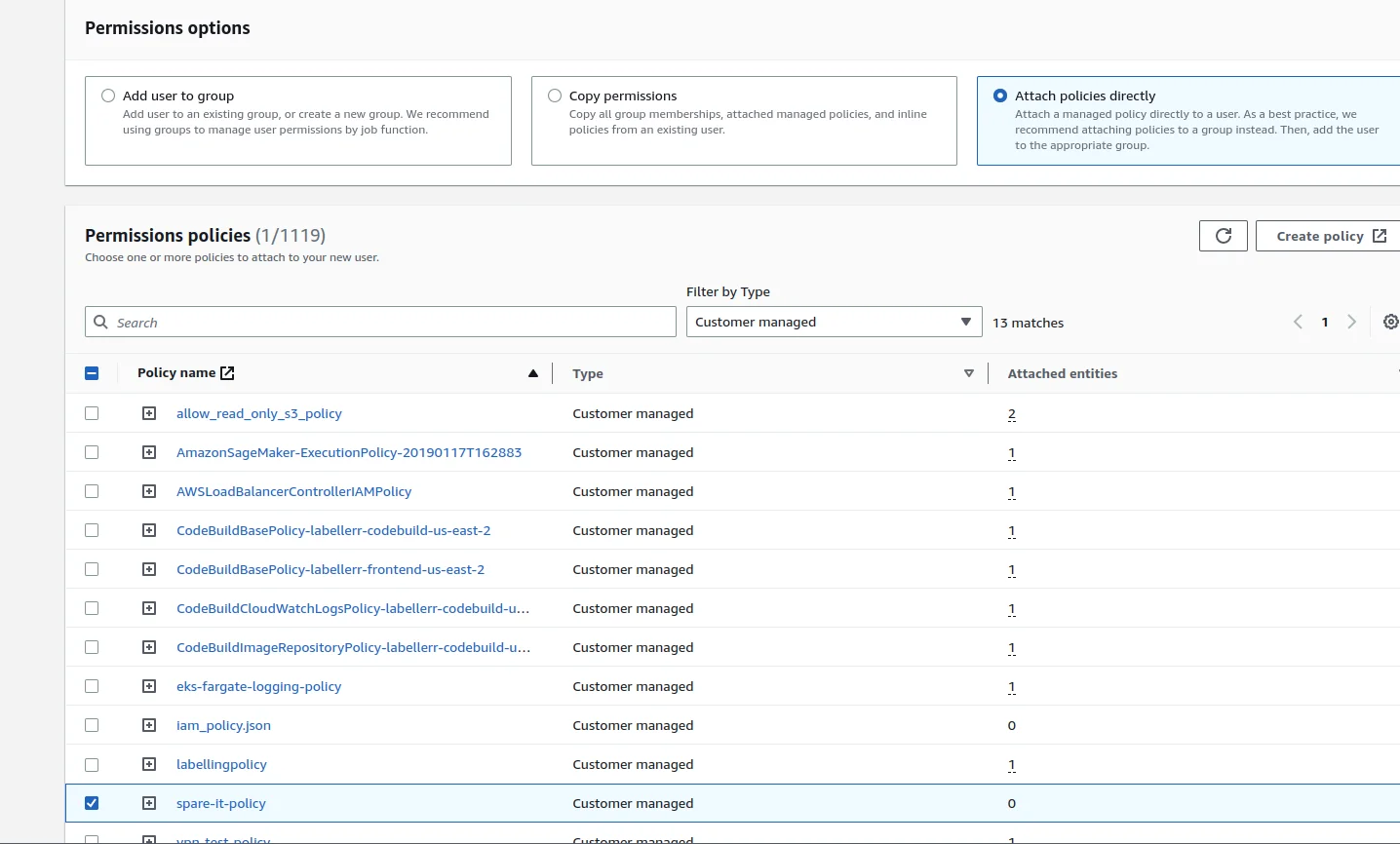
Task: Open CodeBuildBasePolicy-labellerr-frontend-us-east-2 link
Action: coord(331,569)
